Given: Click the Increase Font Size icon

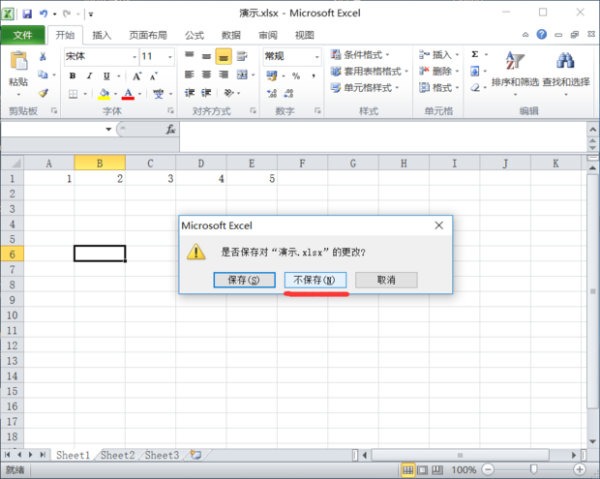Looking at the screenshot, I should click(x=137, y=76).
